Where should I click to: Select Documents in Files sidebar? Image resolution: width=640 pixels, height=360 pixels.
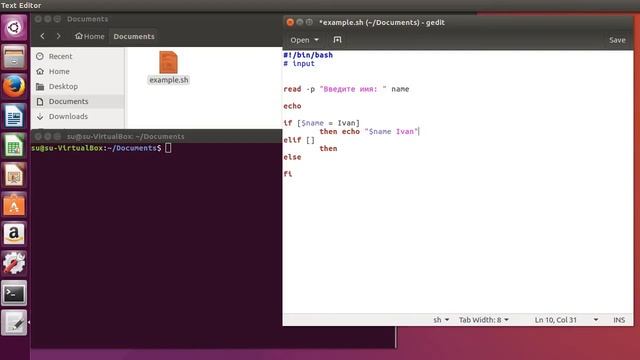pyautogui.click(x=78, y=101)
